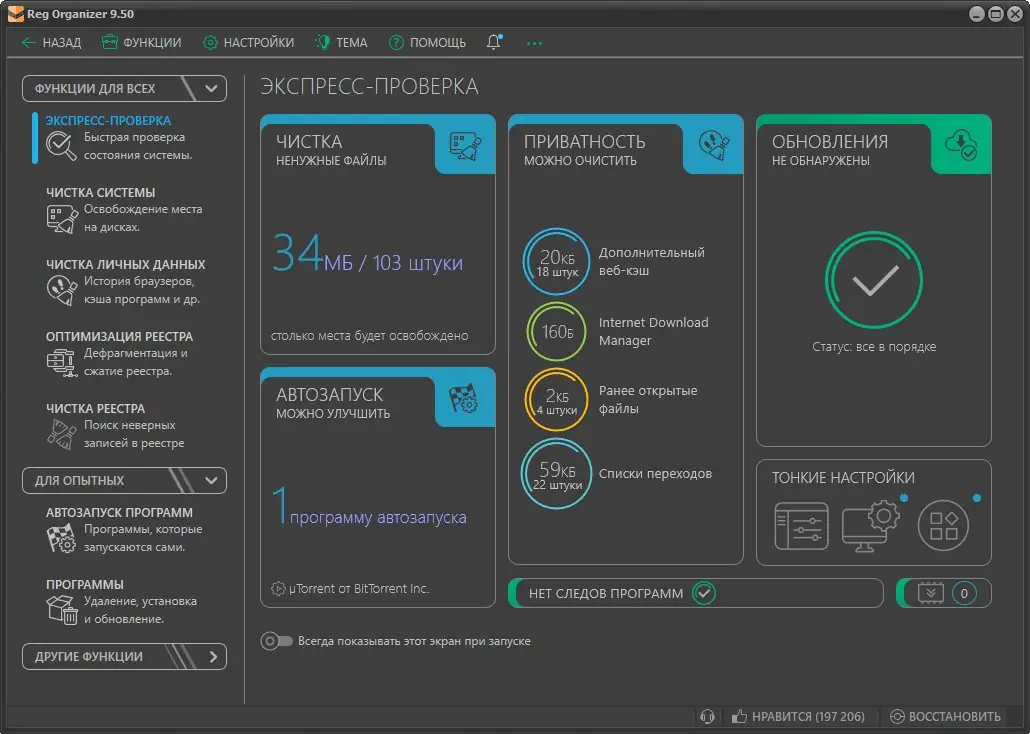Open the monitor with gear settings icon
Screen dimensions: 1030x734
click(870, 526)
